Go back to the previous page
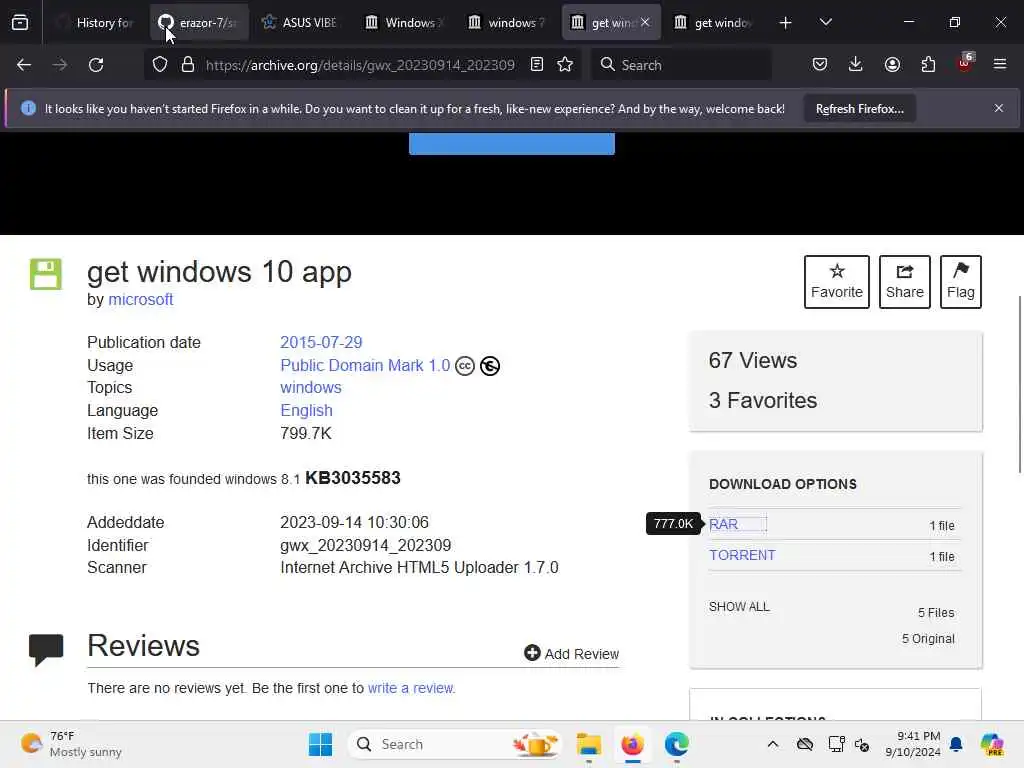This screenshot has width=1024, height=768. [24, 65]
